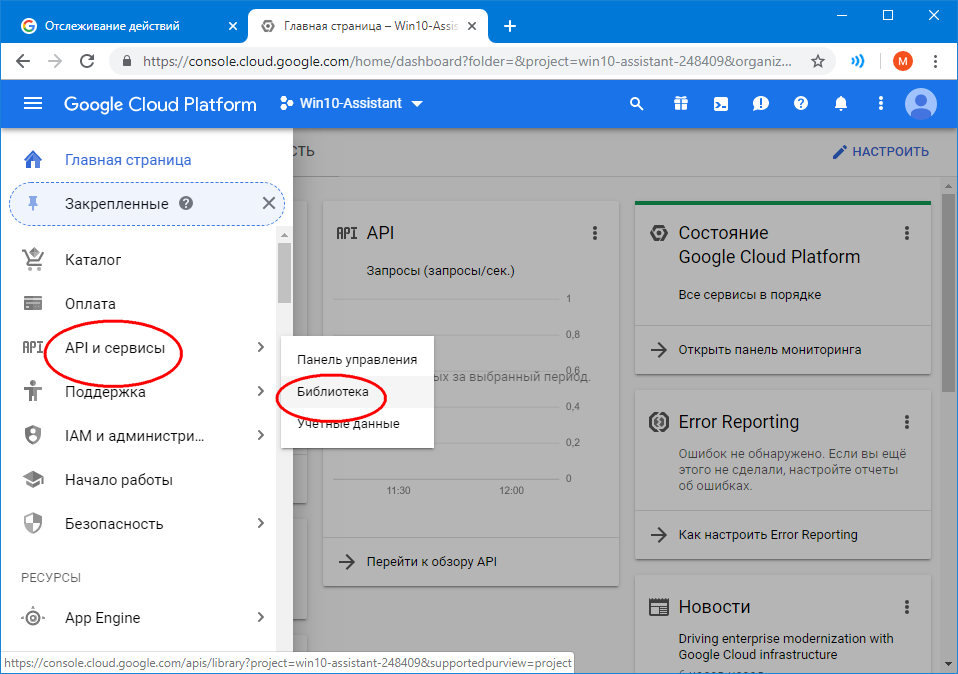Image resolution: width=958 pixels, height=674 pixels.
Task: Choose Учетные данные in the submenu
Action: pos(348,424)
